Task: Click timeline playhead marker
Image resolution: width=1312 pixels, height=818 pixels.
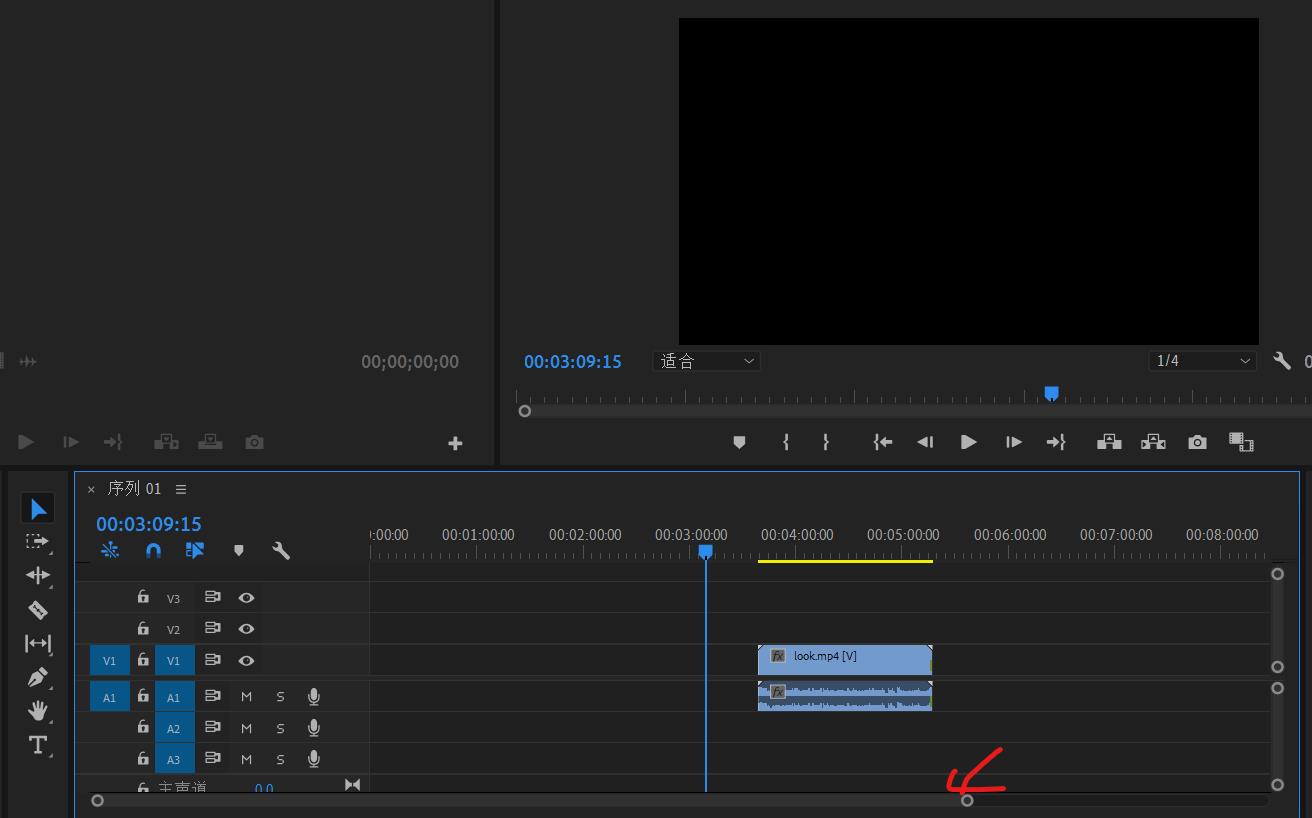Action: pyautogui.click(x=705, y=552)
